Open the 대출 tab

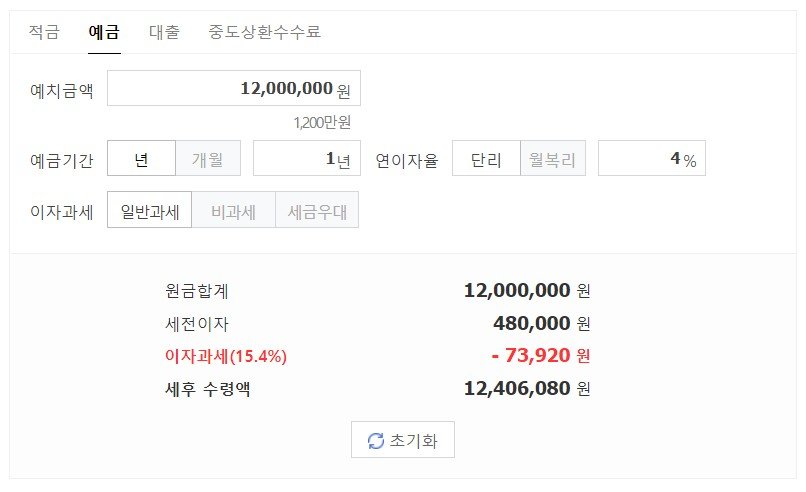click(x=164, y=32)
